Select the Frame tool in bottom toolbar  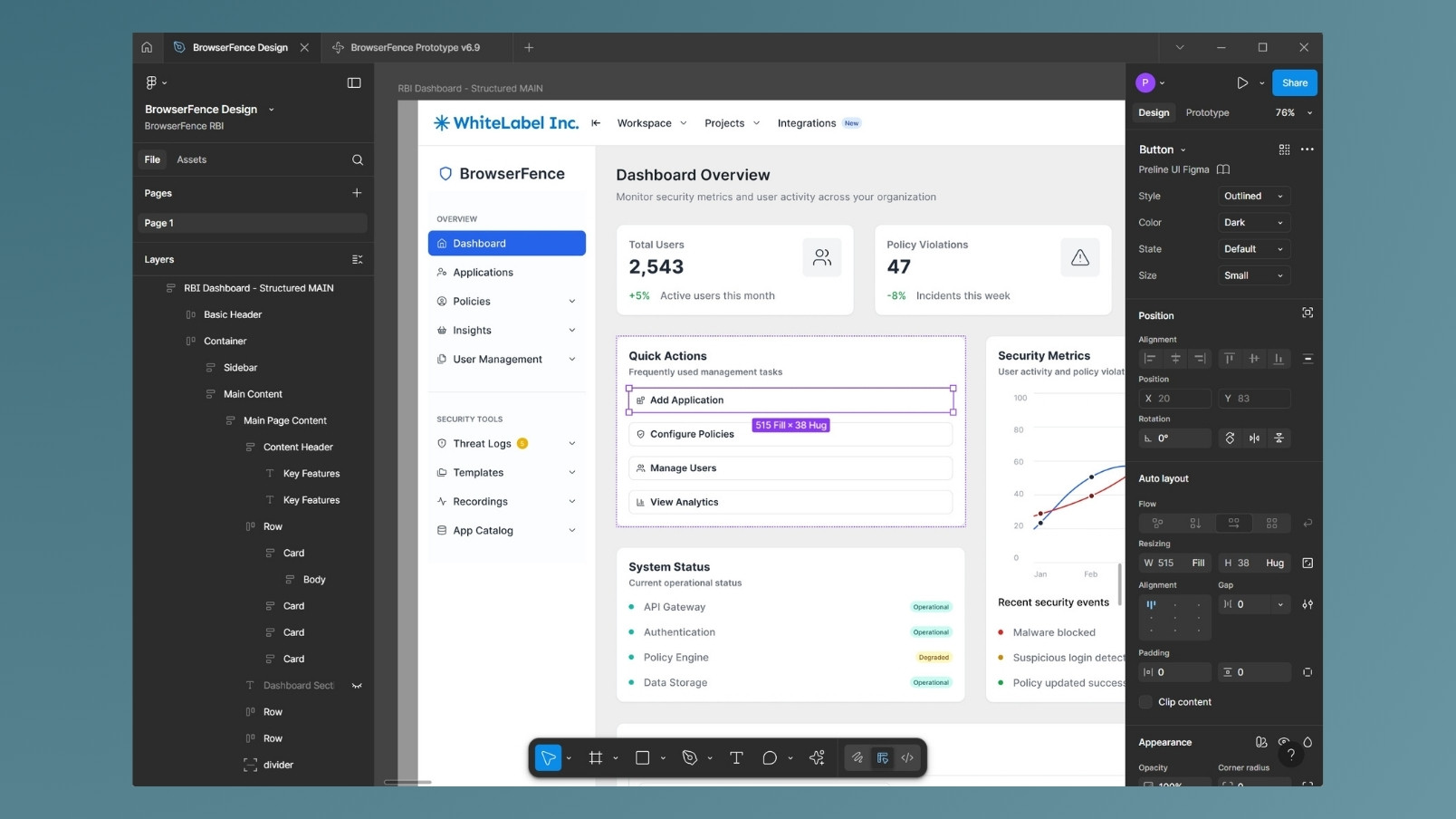595,757
